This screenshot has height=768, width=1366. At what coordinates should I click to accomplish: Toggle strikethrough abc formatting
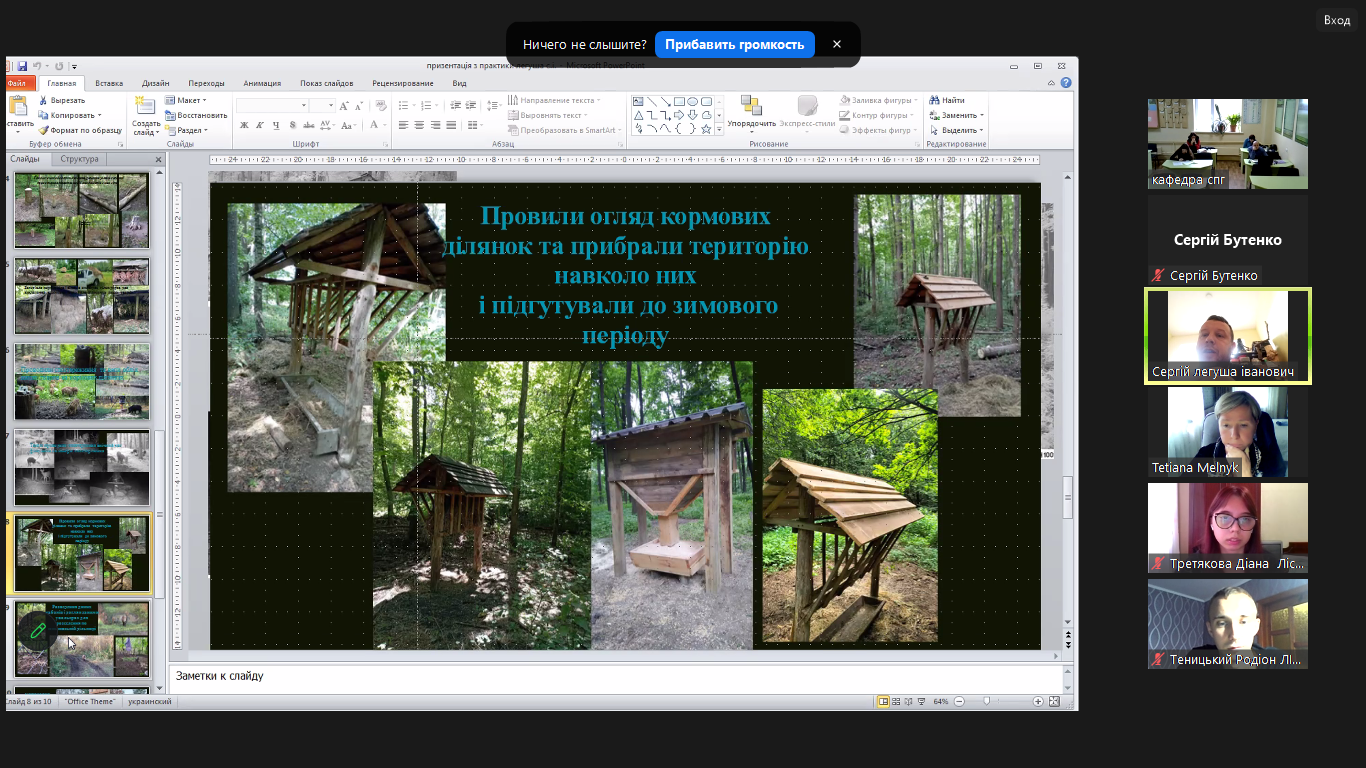[x=309, y=125]
